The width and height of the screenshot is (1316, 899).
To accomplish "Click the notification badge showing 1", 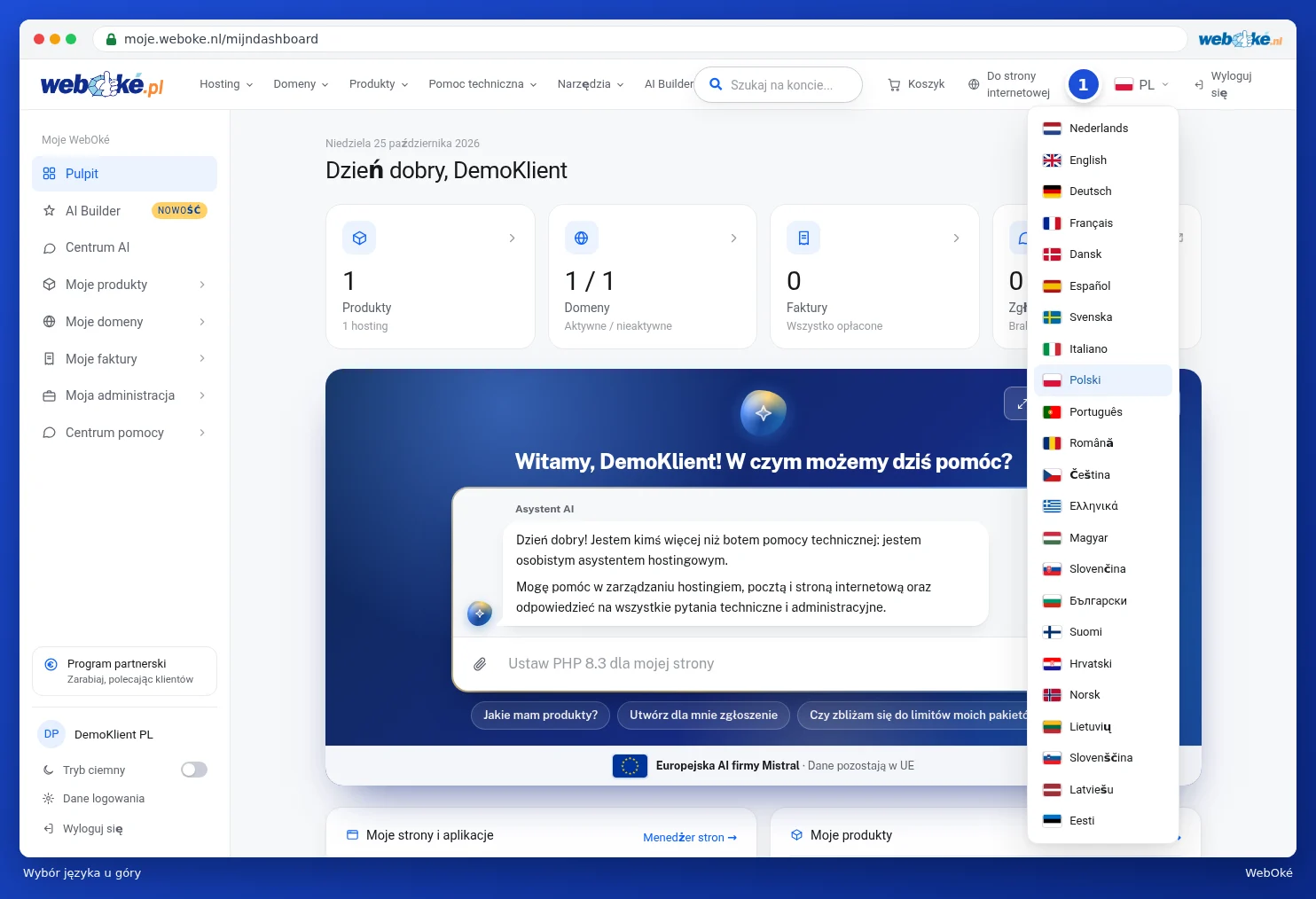I will point(1083,84).
